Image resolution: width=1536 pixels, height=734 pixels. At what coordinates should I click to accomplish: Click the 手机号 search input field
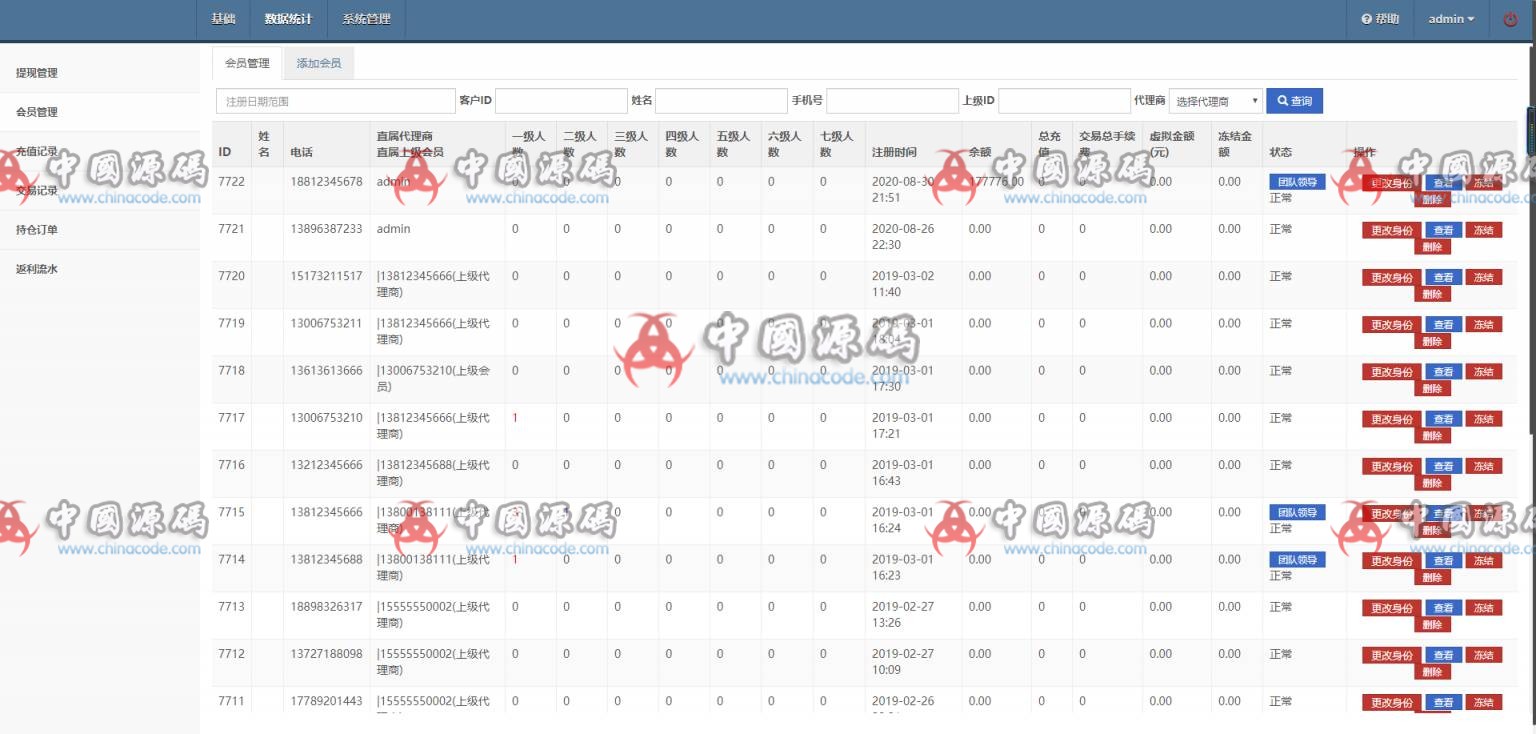coord(893,101)
